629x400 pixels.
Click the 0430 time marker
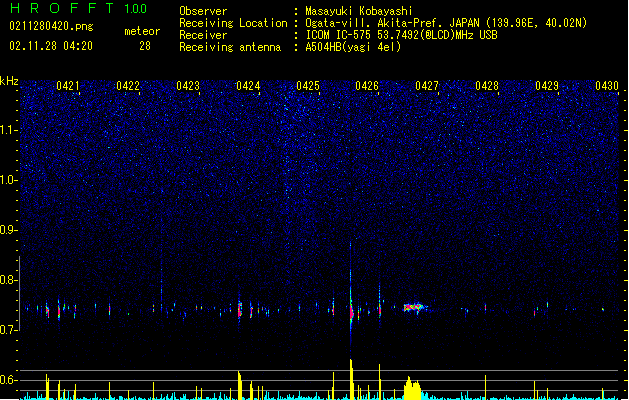click(607, 86)
